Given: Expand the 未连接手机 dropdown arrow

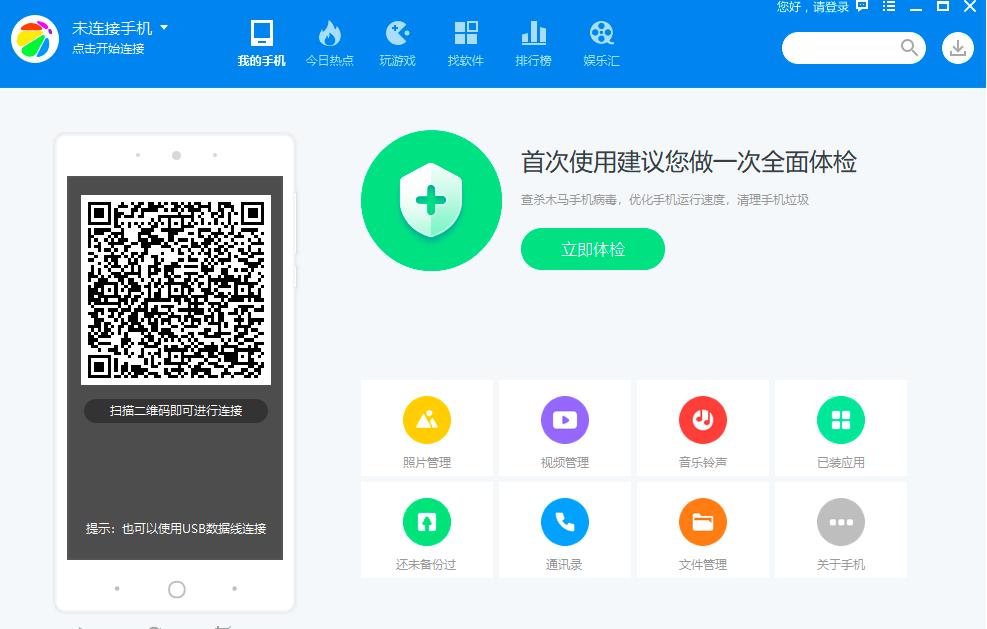Looking at the screenshot, I should pos(164,28).
